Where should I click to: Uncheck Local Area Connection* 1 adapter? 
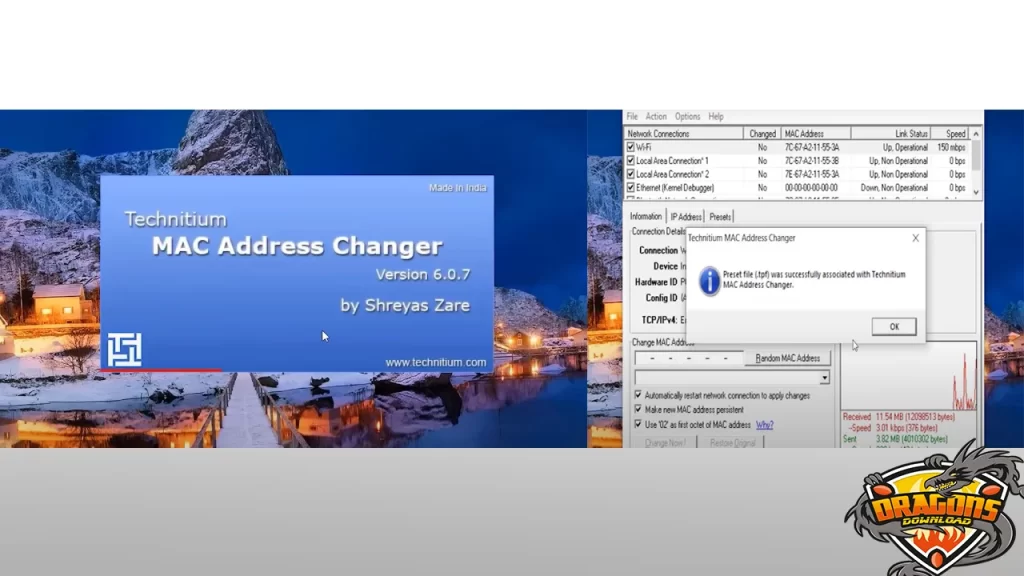[630, 161]
